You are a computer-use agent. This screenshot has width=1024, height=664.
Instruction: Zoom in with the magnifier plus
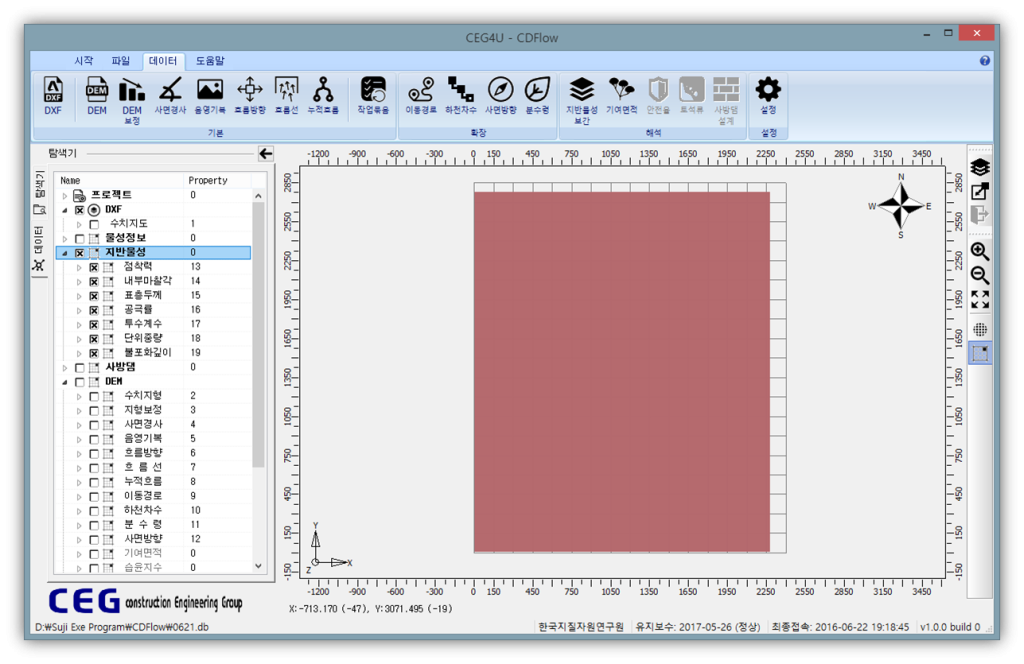980,251
